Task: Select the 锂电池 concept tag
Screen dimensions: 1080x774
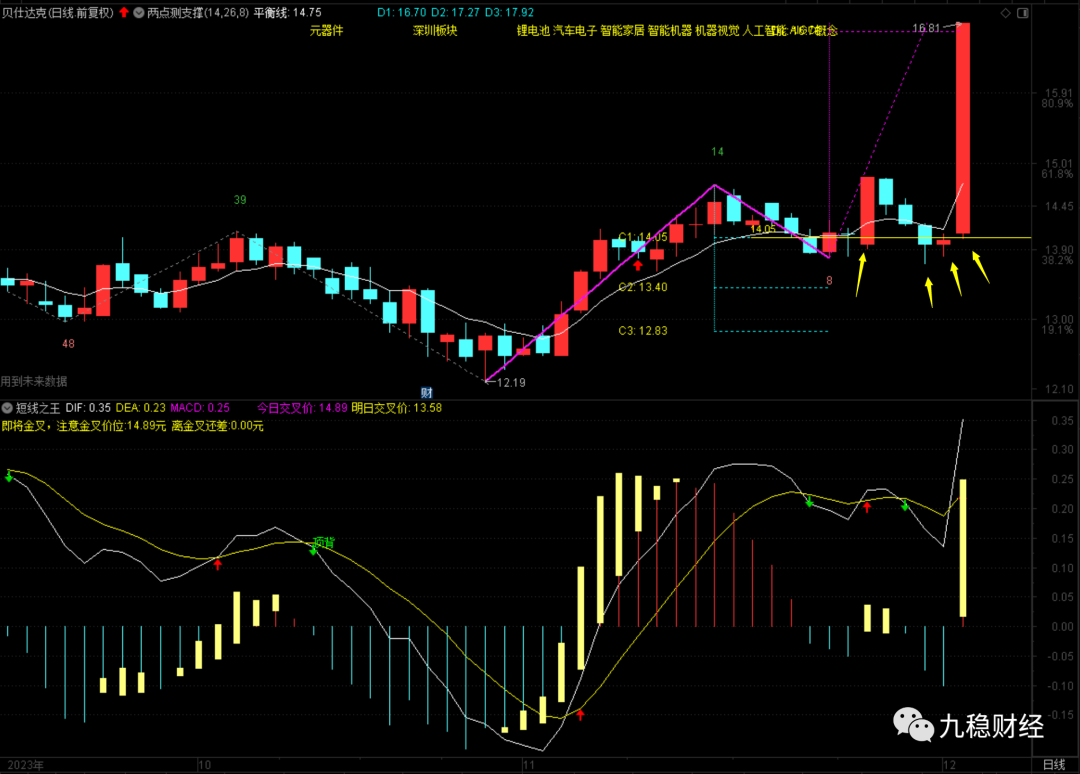Action: (x=532, y=31)
